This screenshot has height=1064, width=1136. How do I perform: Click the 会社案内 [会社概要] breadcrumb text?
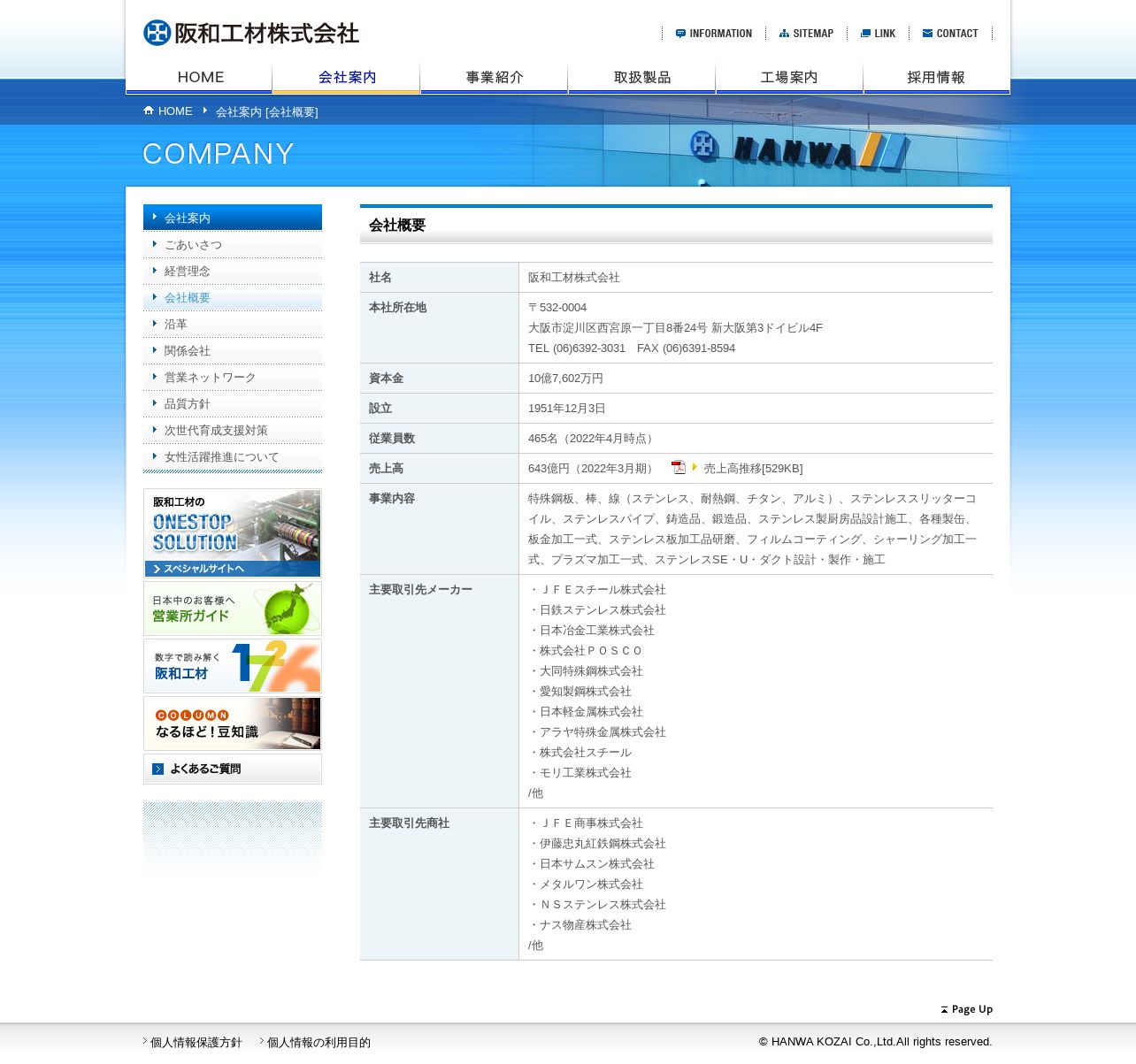(x=267, y=112)
